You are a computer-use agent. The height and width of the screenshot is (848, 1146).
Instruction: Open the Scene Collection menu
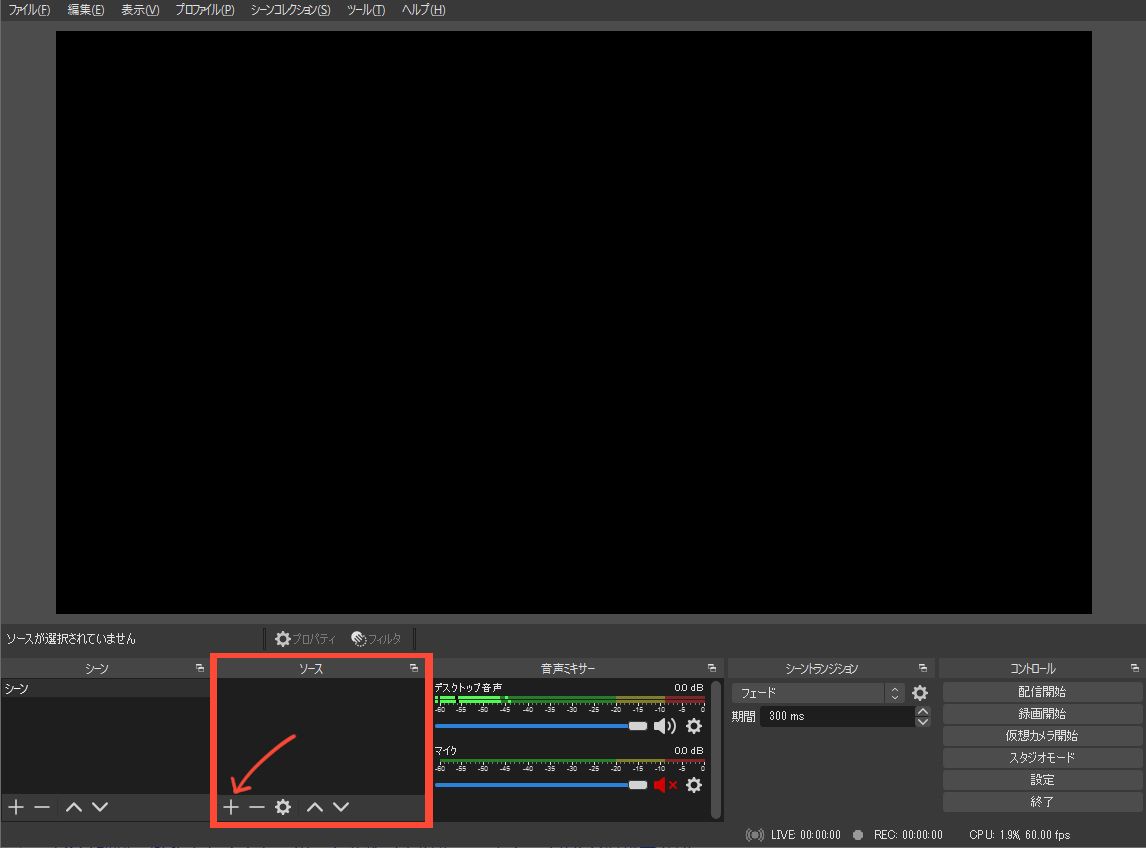(x=290, y=10)
